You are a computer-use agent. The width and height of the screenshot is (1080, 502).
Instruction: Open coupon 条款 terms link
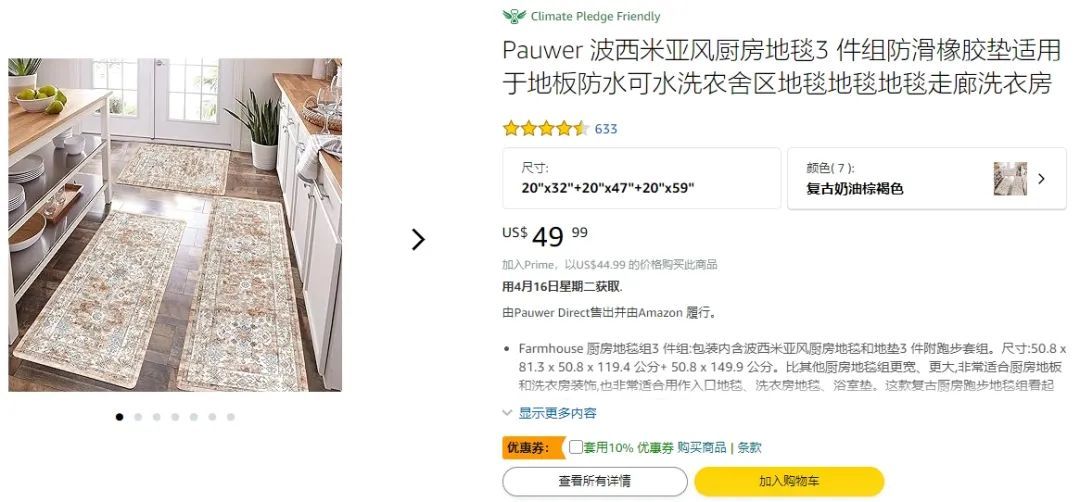pos(749,448)
